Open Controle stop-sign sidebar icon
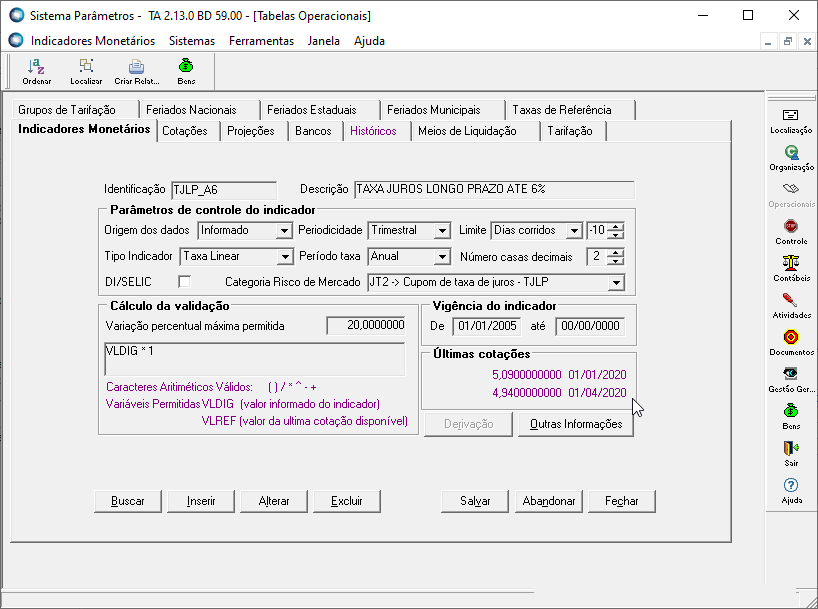The image size is (818, 609). click(x=791, y=232)
